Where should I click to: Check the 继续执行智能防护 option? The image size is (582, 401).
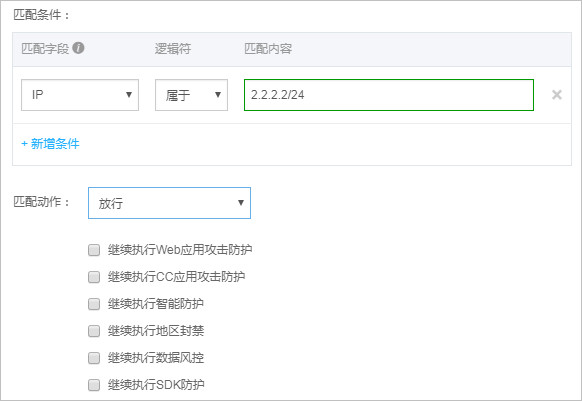(94, 304)
